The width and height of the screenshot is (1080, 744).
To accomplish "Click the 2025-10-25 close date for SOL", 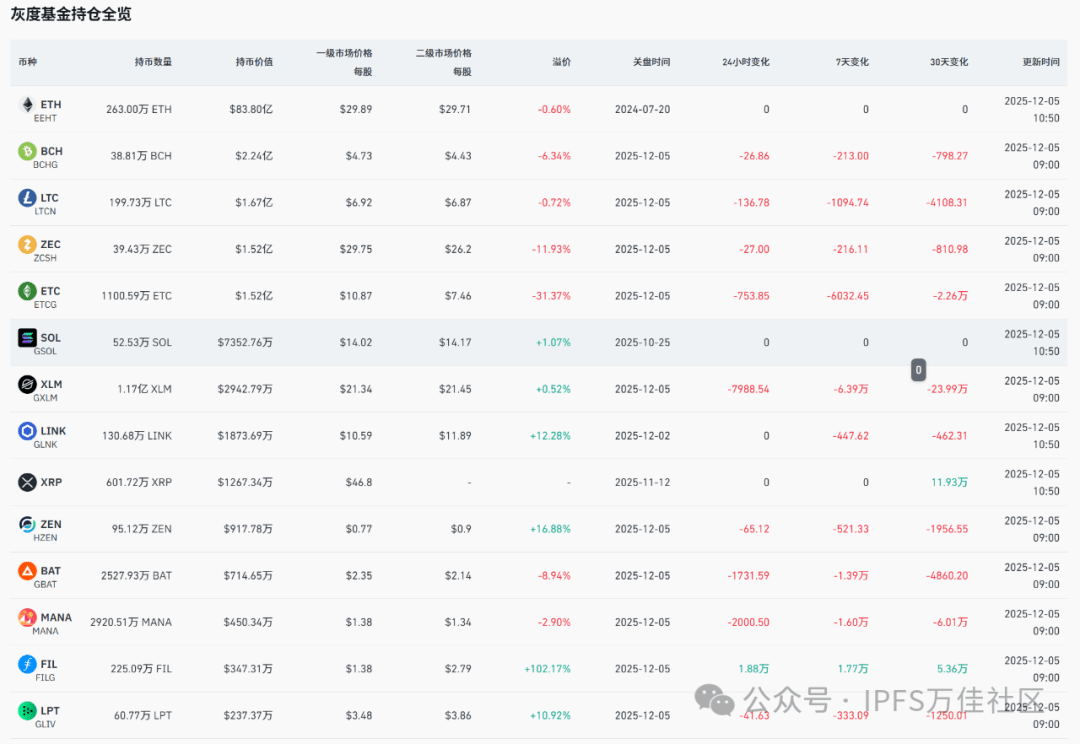I will 642,342.
